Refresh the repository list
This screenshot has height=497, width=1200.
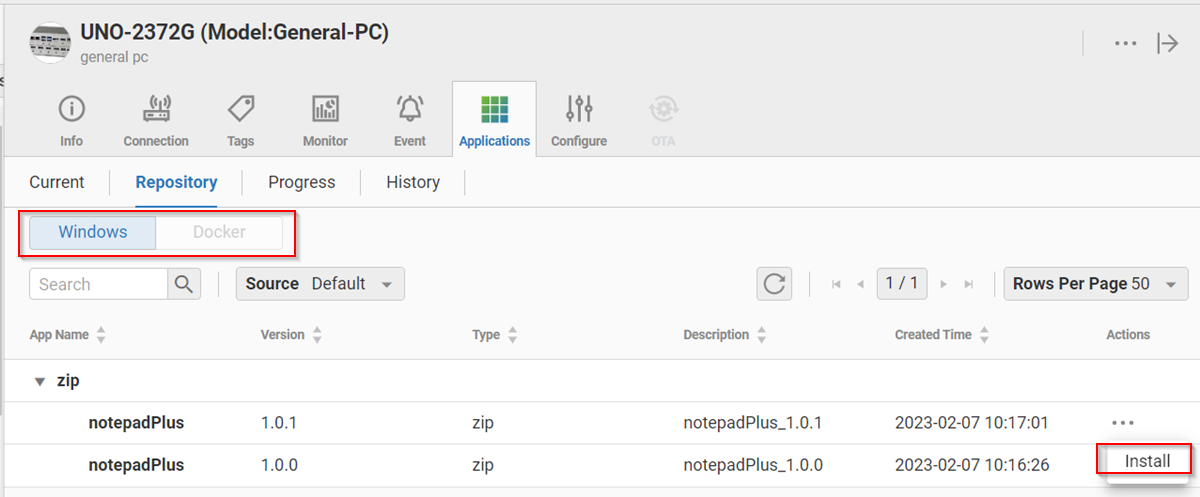click(774, 284)
